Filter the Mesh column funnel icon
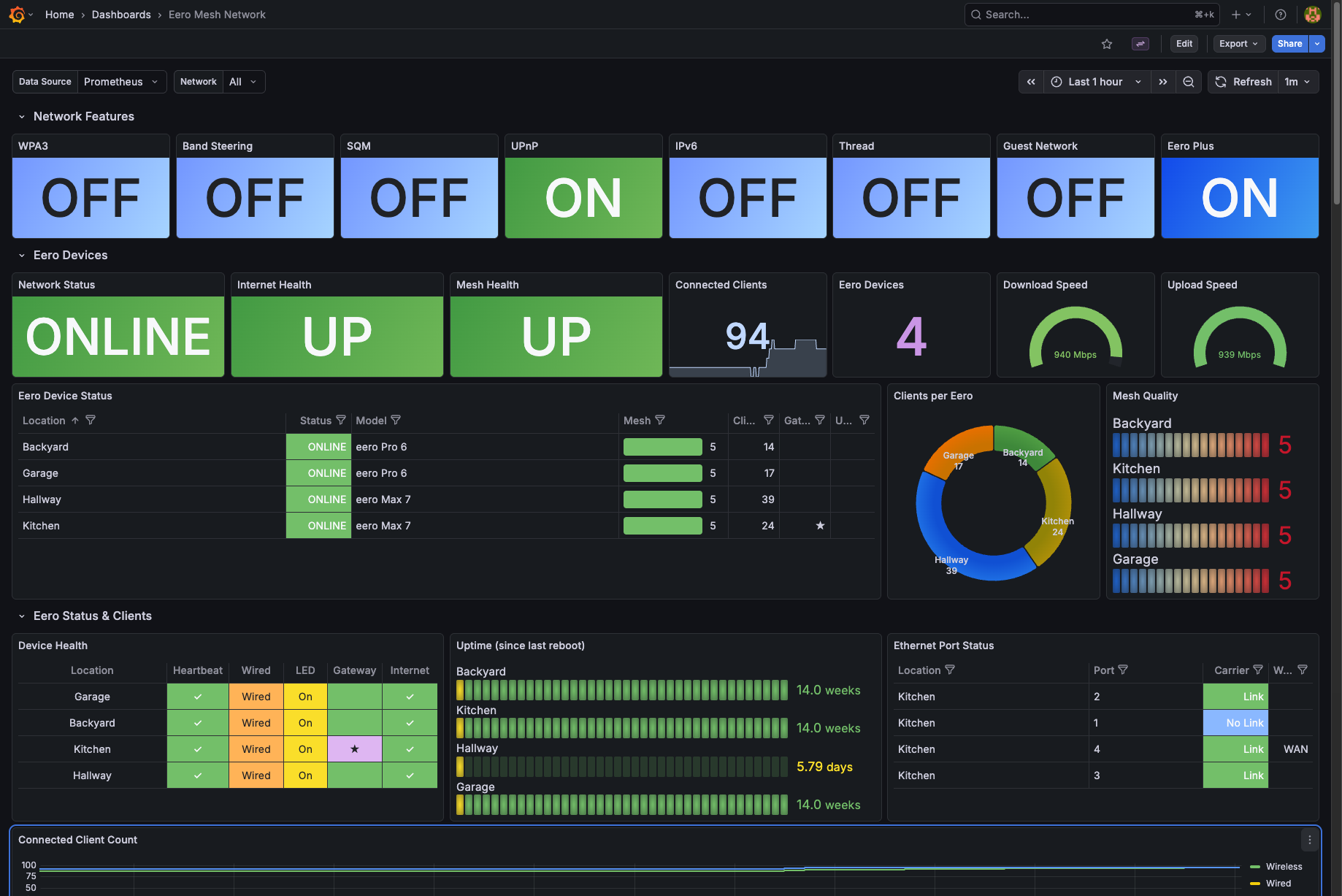1342x896 pixels. [660, 420]
